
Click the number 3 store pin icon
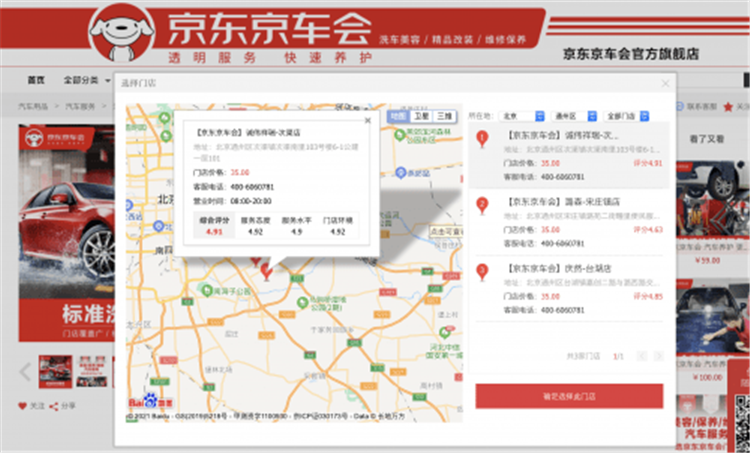click(x=482, y=271)
